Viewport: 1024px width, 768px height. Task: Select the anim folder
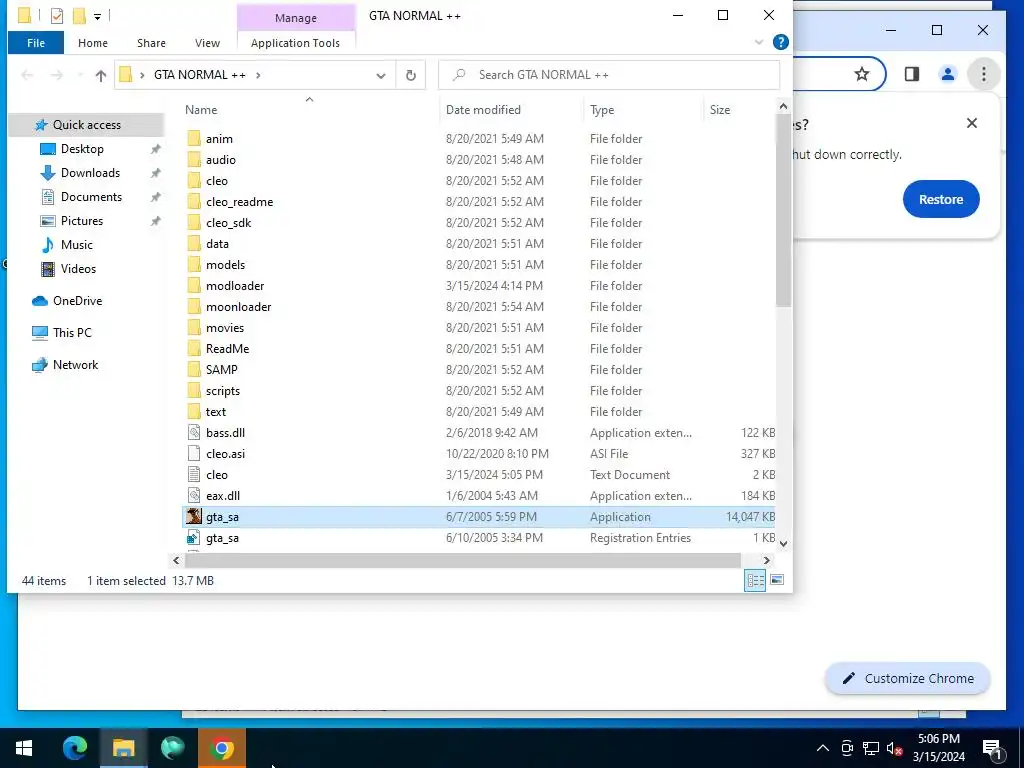point(479,138)
